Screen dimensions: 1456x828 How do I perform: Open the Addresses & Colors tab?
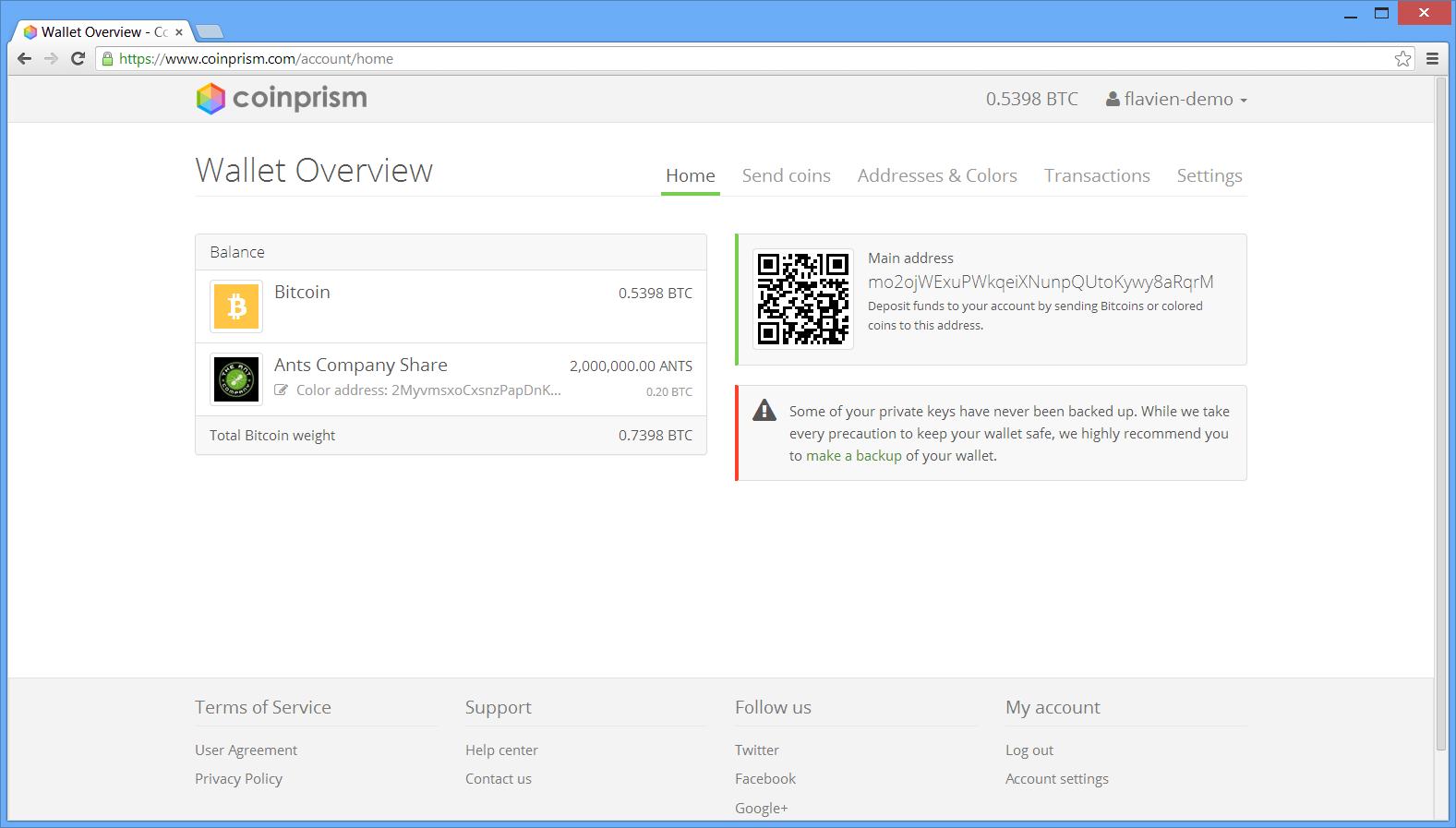pyautogui.click(x=937, y=175)
